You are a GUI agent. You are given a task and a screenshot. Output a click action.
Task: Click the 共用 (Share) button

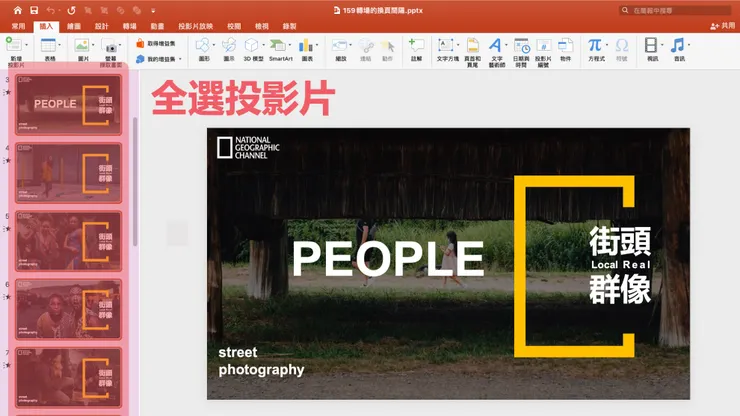tap(723, 26)
